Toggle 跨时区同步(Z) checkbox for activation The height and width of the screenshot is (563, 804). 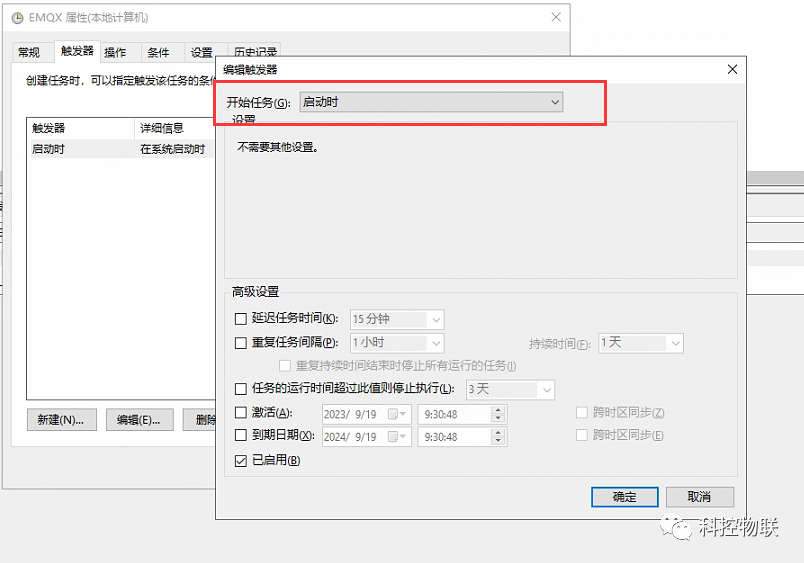(581, 412)
